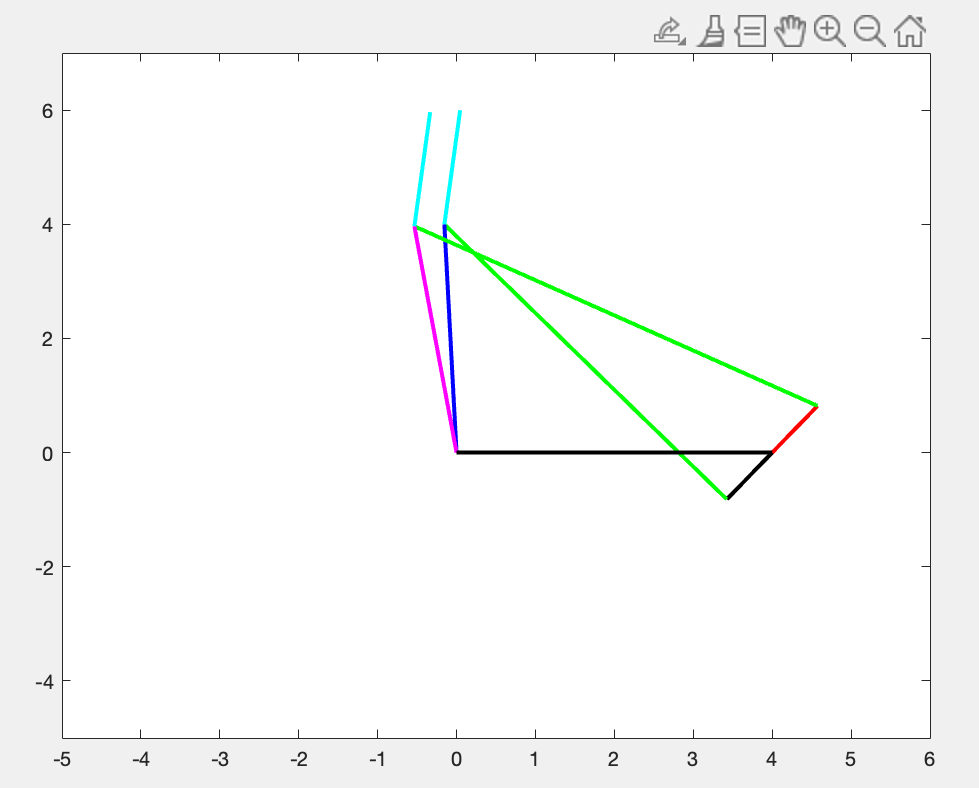979x788 pixels.
Task: Enable the Brush data tool
Action: tap(711, 32)
